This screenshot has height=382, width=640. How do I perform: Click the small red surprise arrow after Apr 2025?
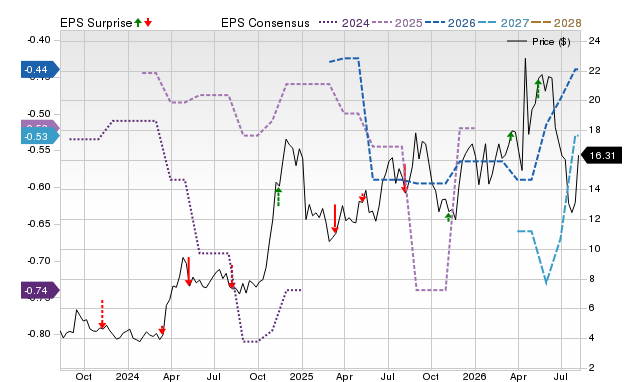coord(362,198)
